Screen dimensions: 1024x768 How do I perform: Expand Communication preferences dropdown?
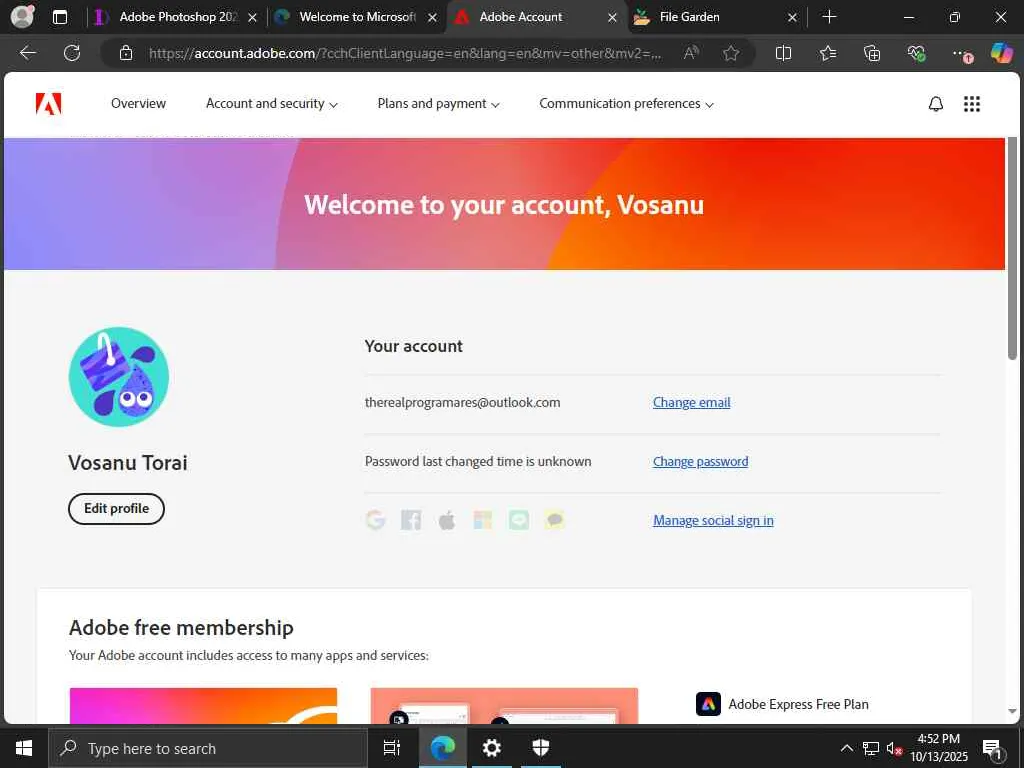point(626,104)
